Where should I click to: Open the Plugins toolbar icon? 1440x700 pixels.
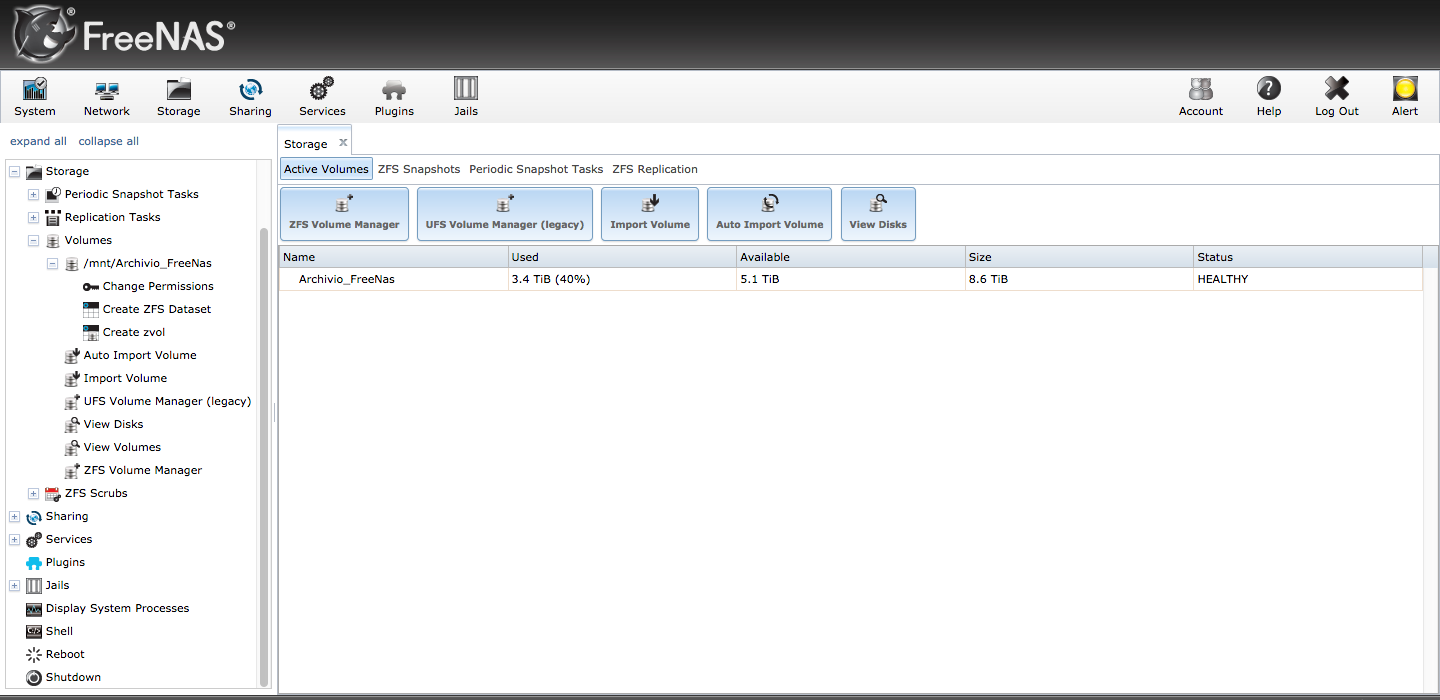(x=394, y=97)
